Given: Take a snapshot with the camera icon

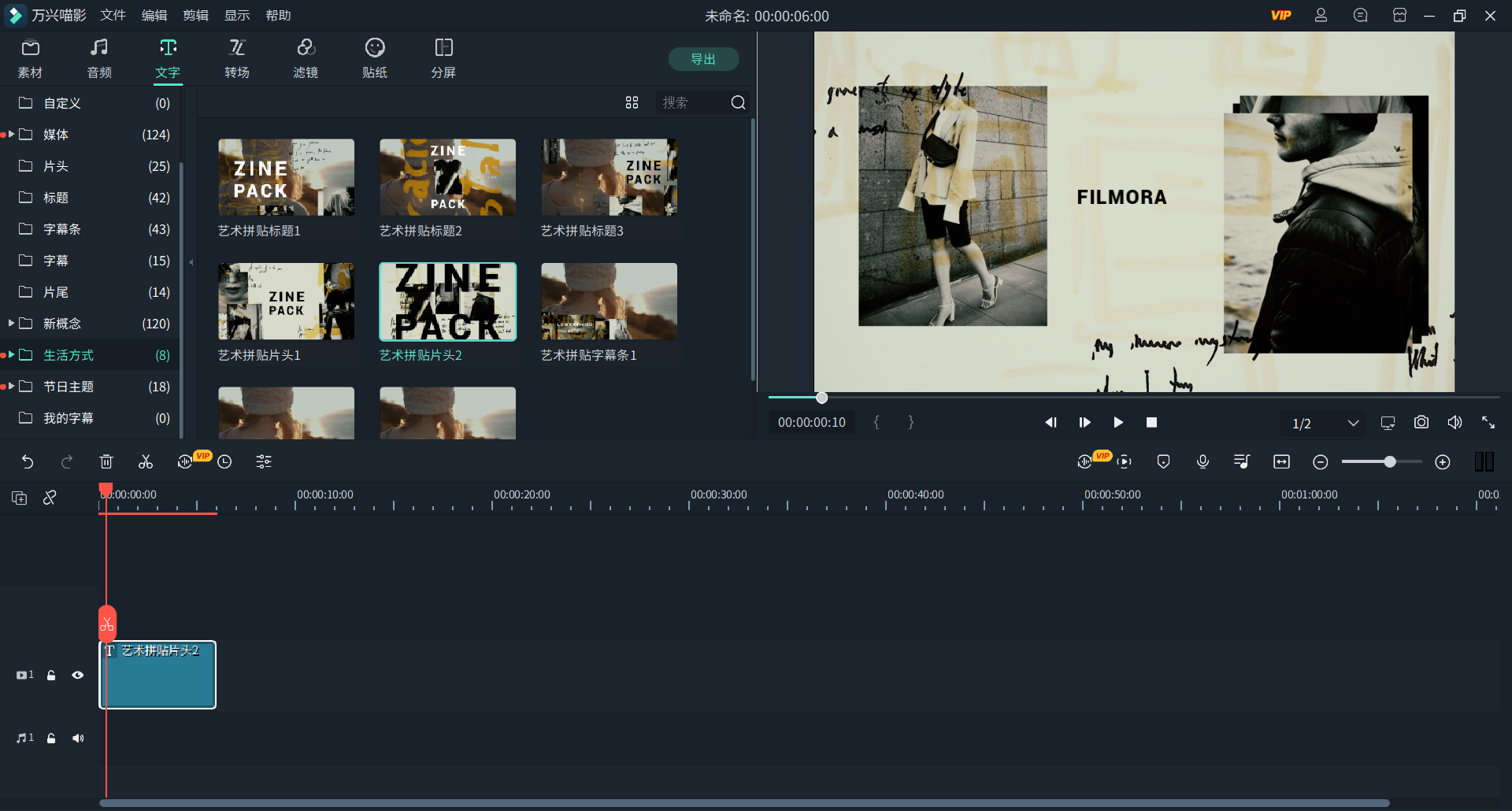Looking at the screenshot, I should pyautogui.click(x=1421, y=423).
